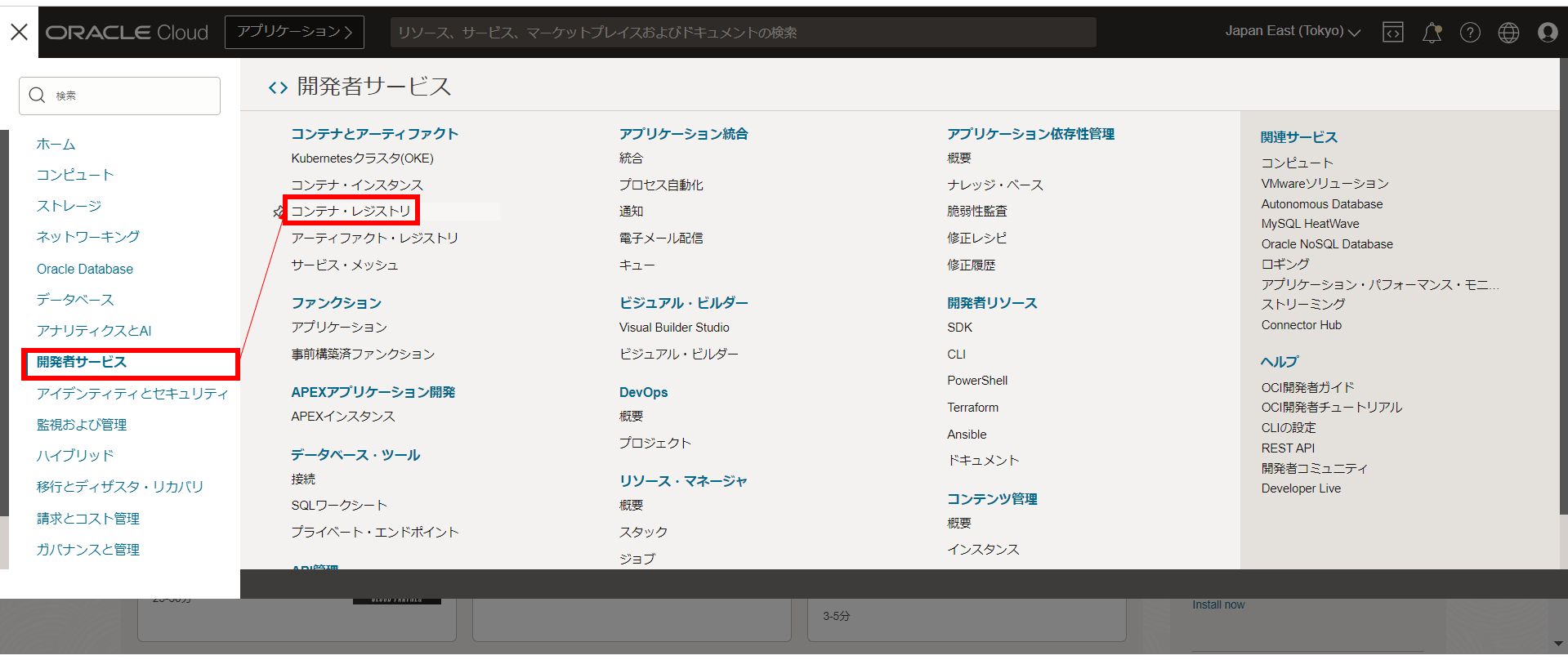The image size is (1568, 660).
Task: Open アーティファクト・レジストリ link
Action: pyautogui.click(x=374, y=239)
